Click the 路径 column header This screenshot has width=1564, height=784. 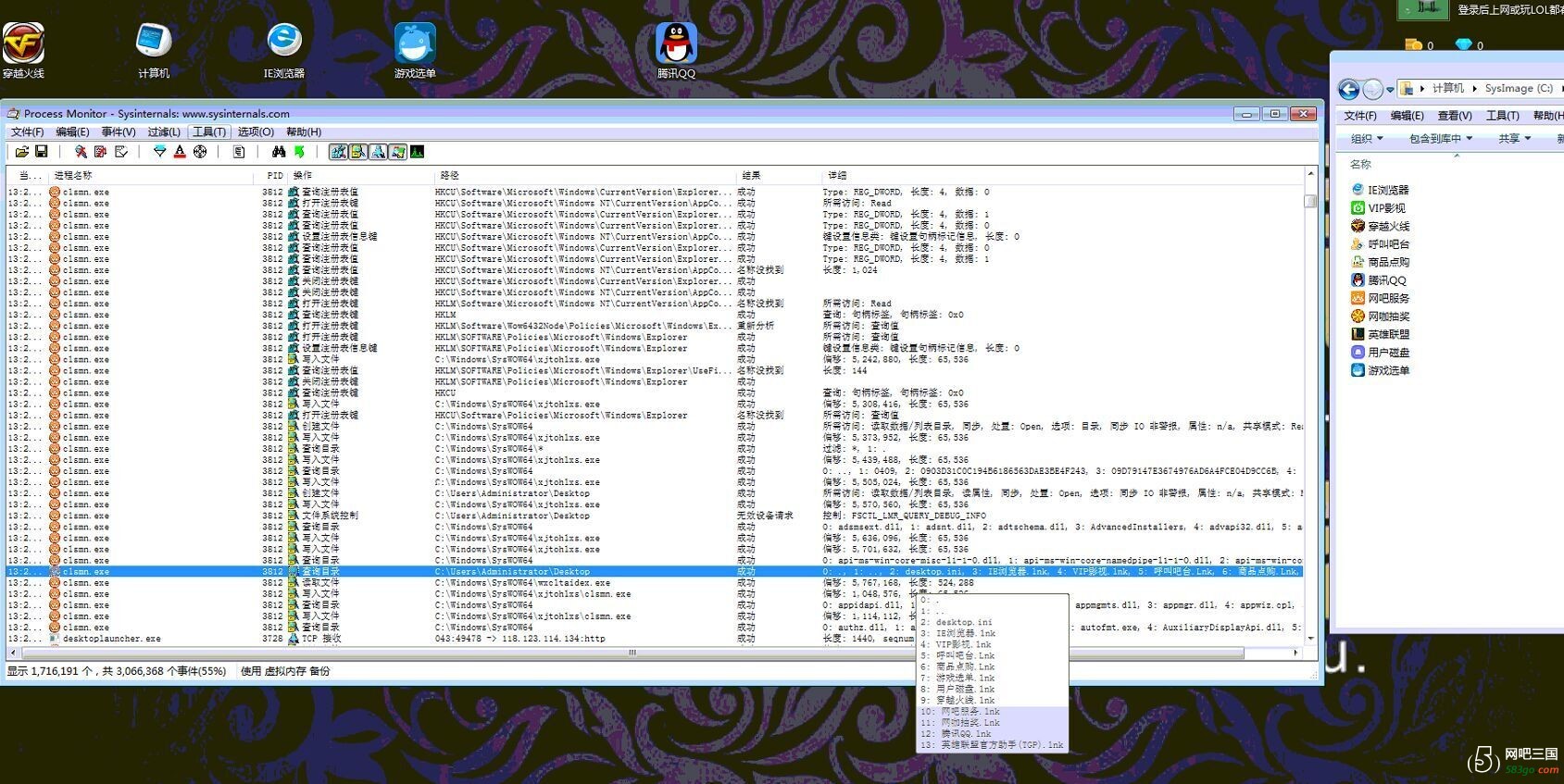tap(585, 175)
